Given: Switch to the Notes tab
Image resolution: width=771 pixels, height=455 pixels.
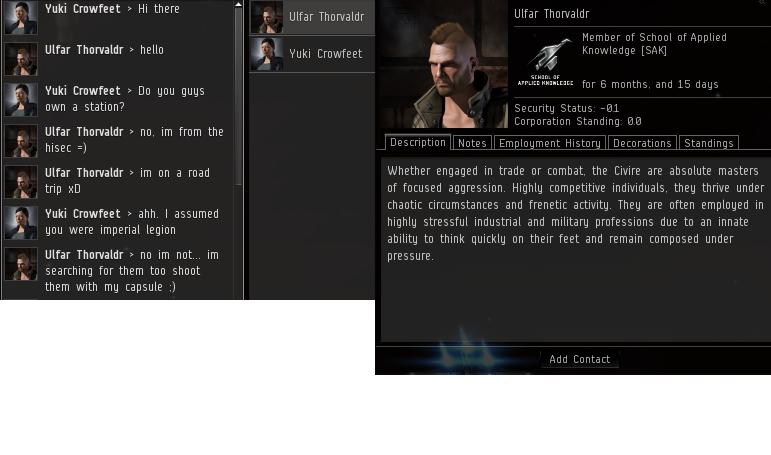Looking at the screenshot, I should coord(472,143).
